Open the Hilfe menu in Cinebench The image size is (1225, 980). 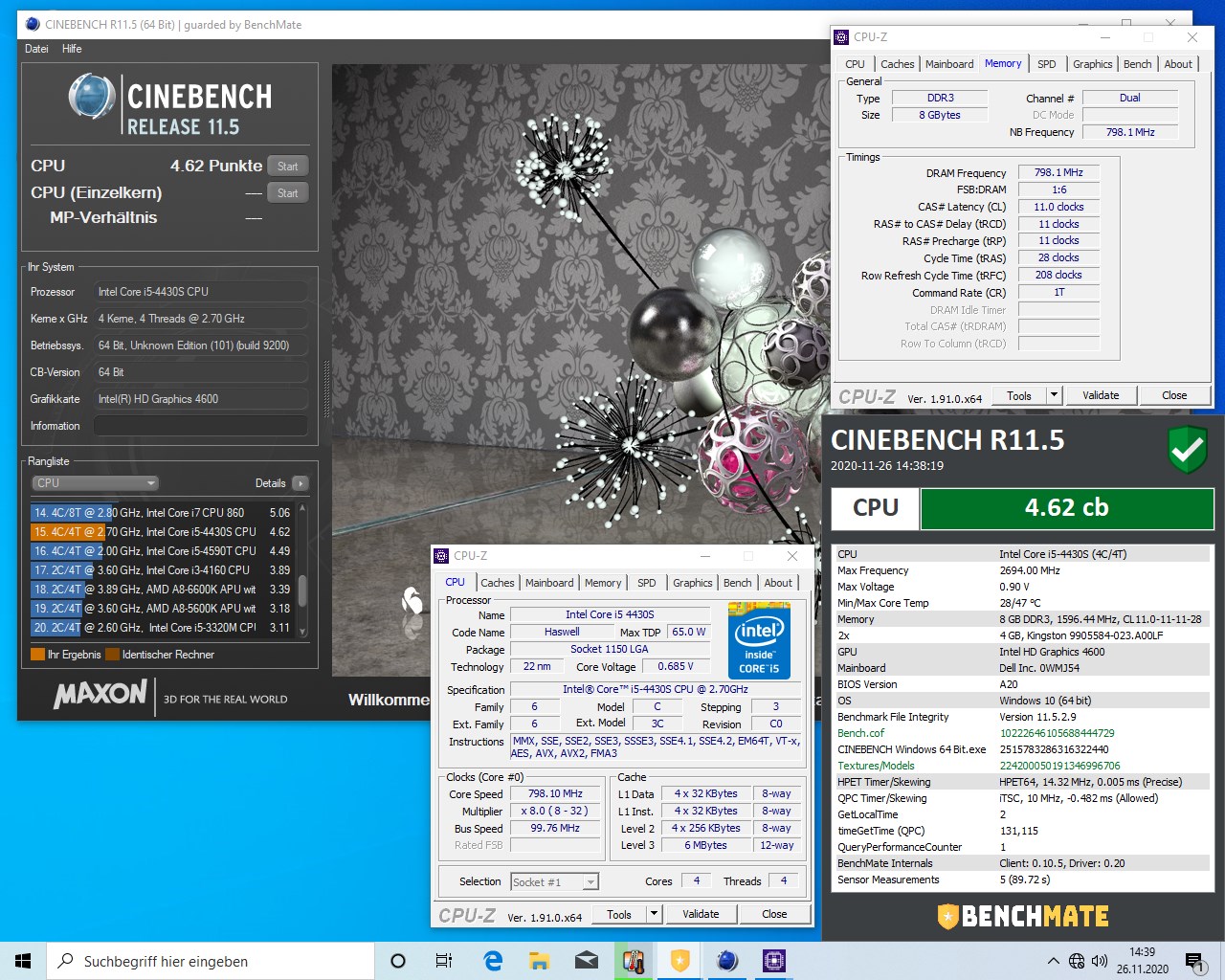[72, 49]
